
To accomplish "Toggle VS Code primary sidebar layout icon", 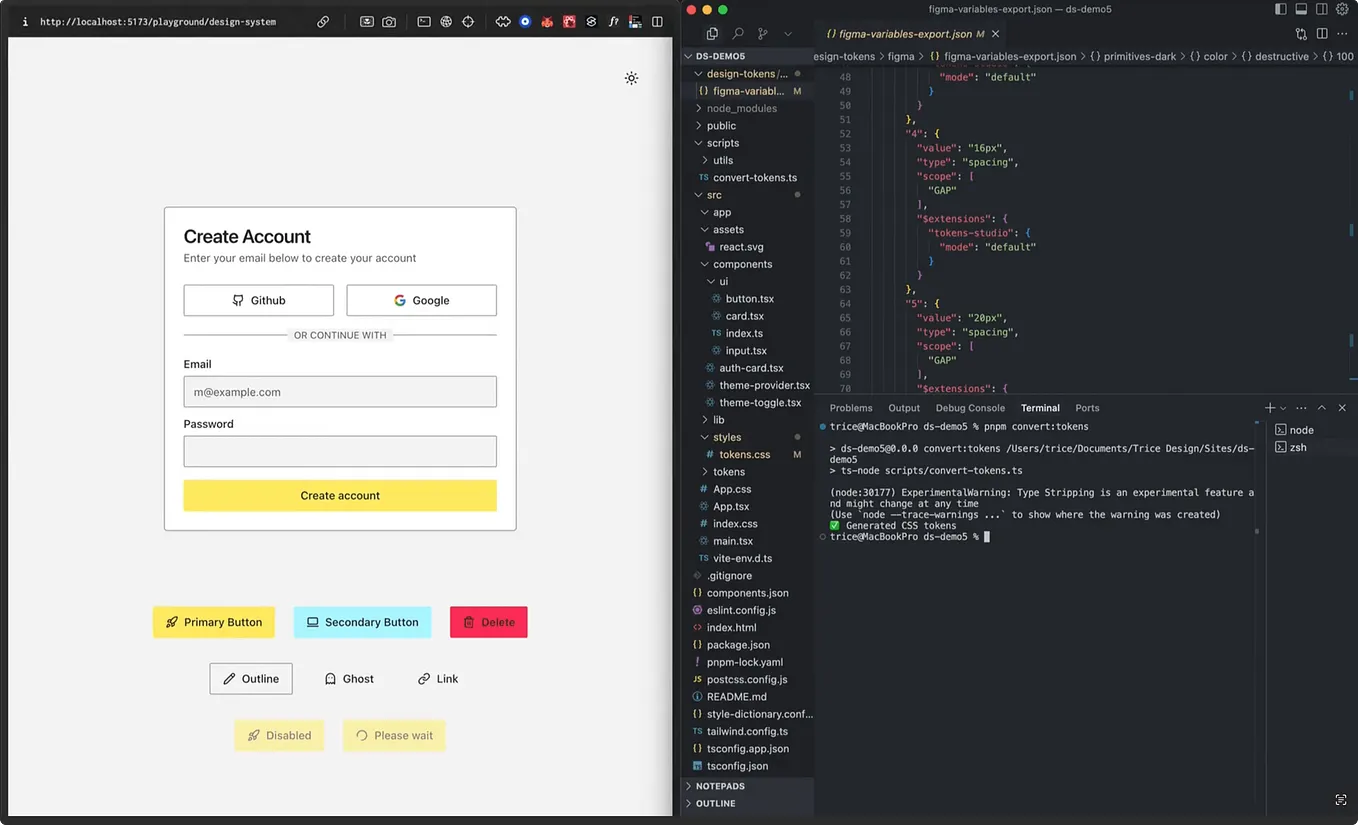I will click(x=1281, y=9).
